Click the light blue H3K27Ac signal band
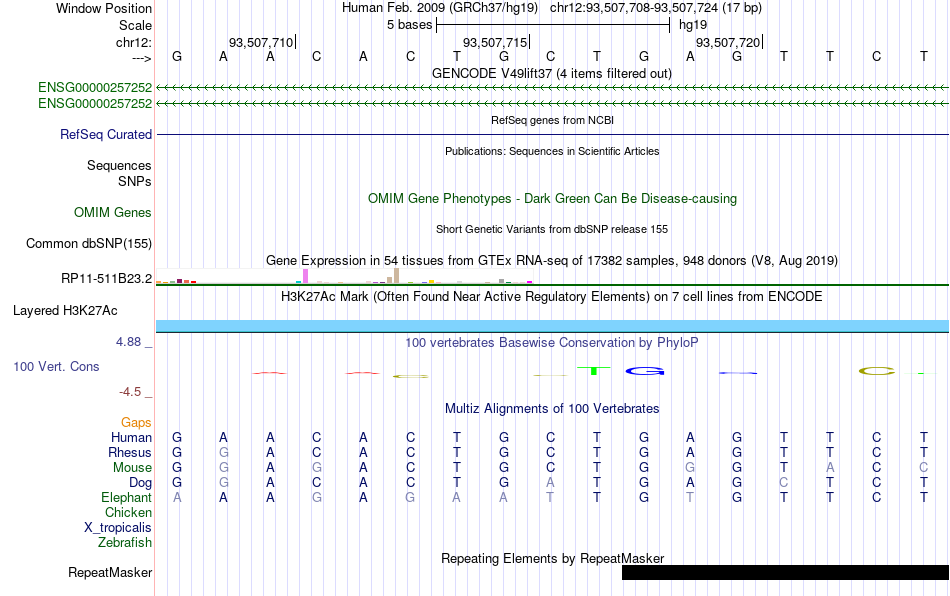The image size is (950, 596). coord(553,326)
